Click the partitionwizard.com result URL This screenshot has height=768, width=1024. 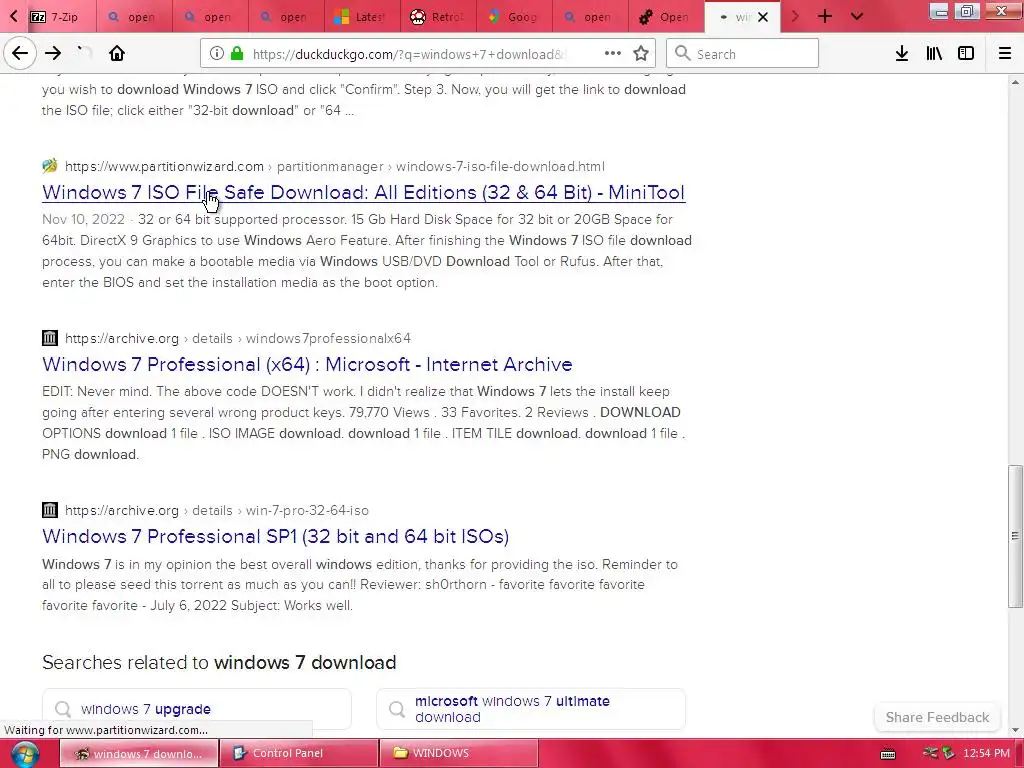334,167
